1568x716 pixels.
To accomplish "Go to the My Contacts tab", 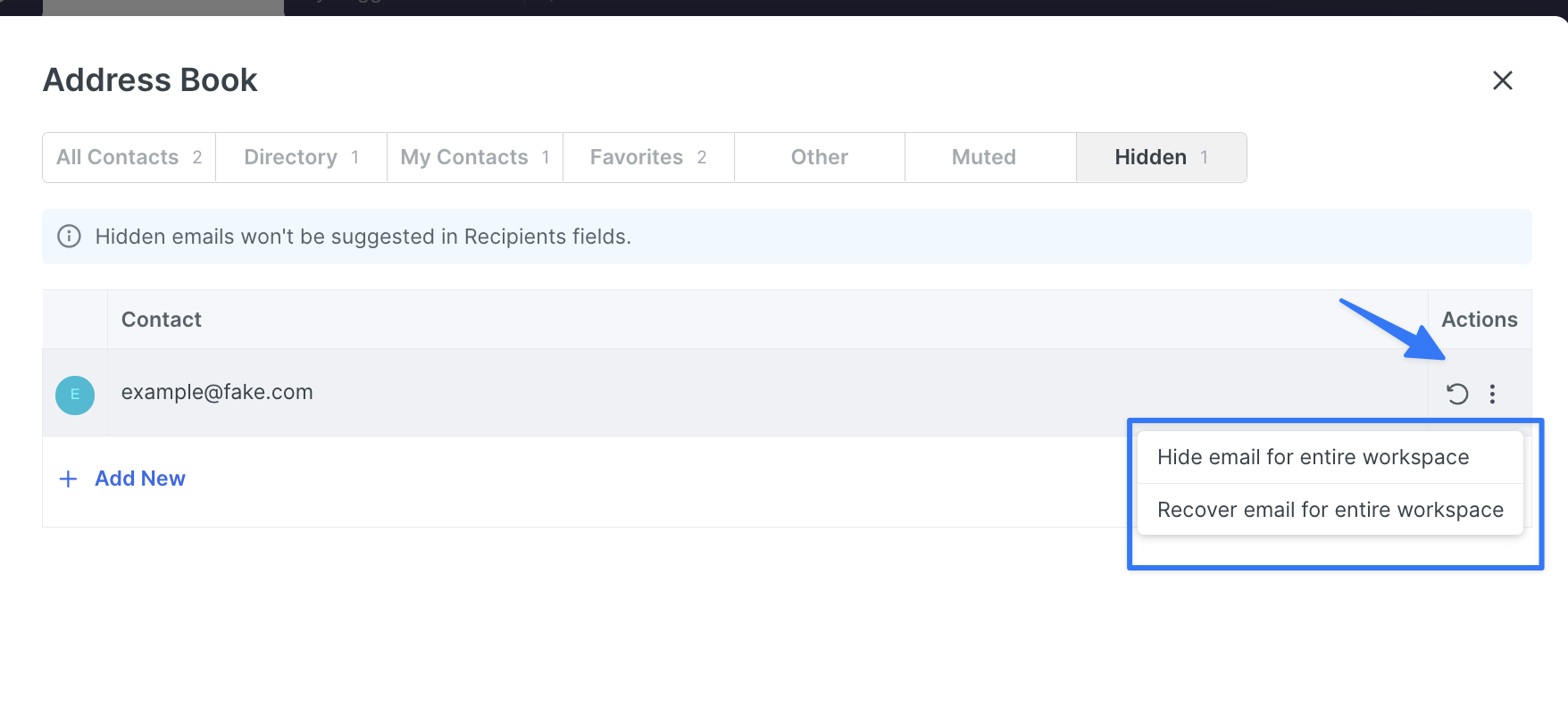I will coord(474,157).
